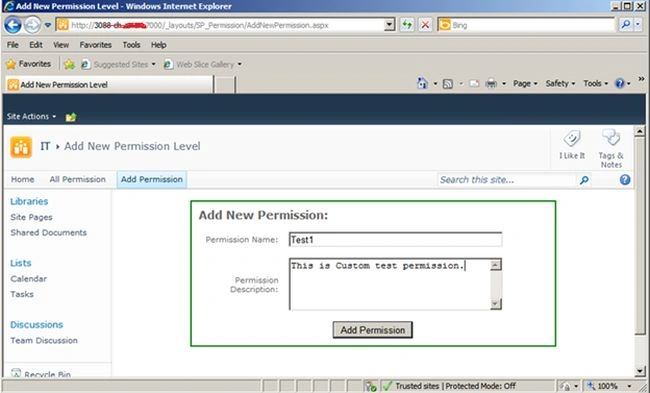650x393 pixels.
Task: Click the IT breadcrumb link
Action: tap(45, 146)
